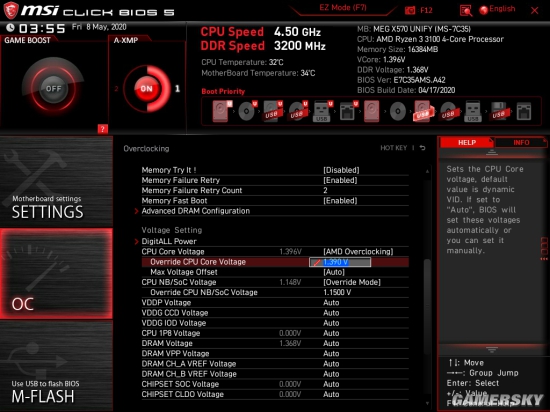This screenshot has height=412, width=550.
Task: Click the back arrow next to HOT KEY
Action: (x=422, y=148)
